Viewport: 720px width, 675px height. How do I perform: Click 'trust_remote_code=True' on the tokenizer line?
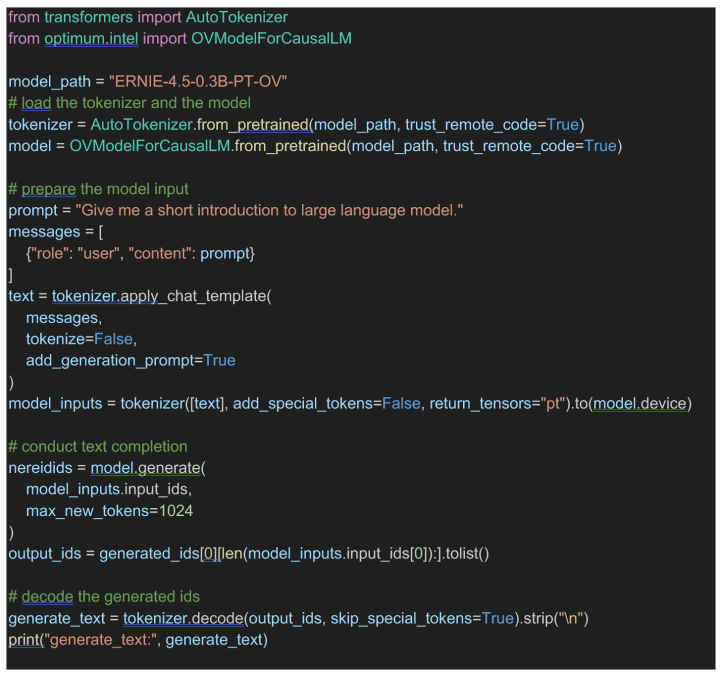pyautogui.click(x=492, y=124)
